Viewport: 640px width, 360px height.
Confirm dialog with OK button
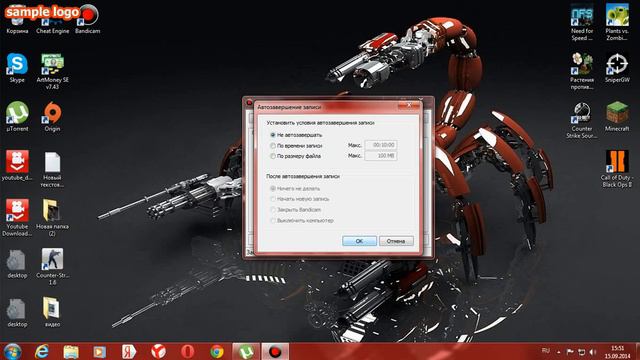pyautogui.click(x=359, y=241)
